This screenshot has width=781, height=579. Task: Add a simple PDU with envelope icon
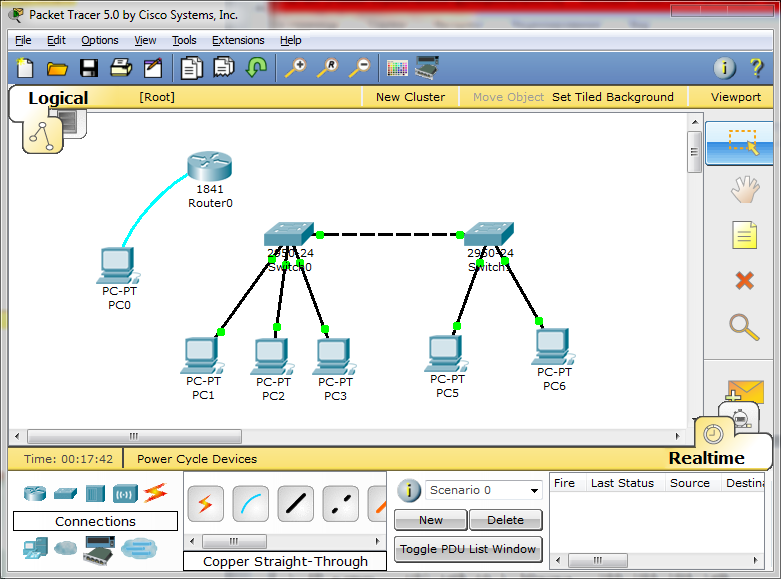[x=745, y=391]
